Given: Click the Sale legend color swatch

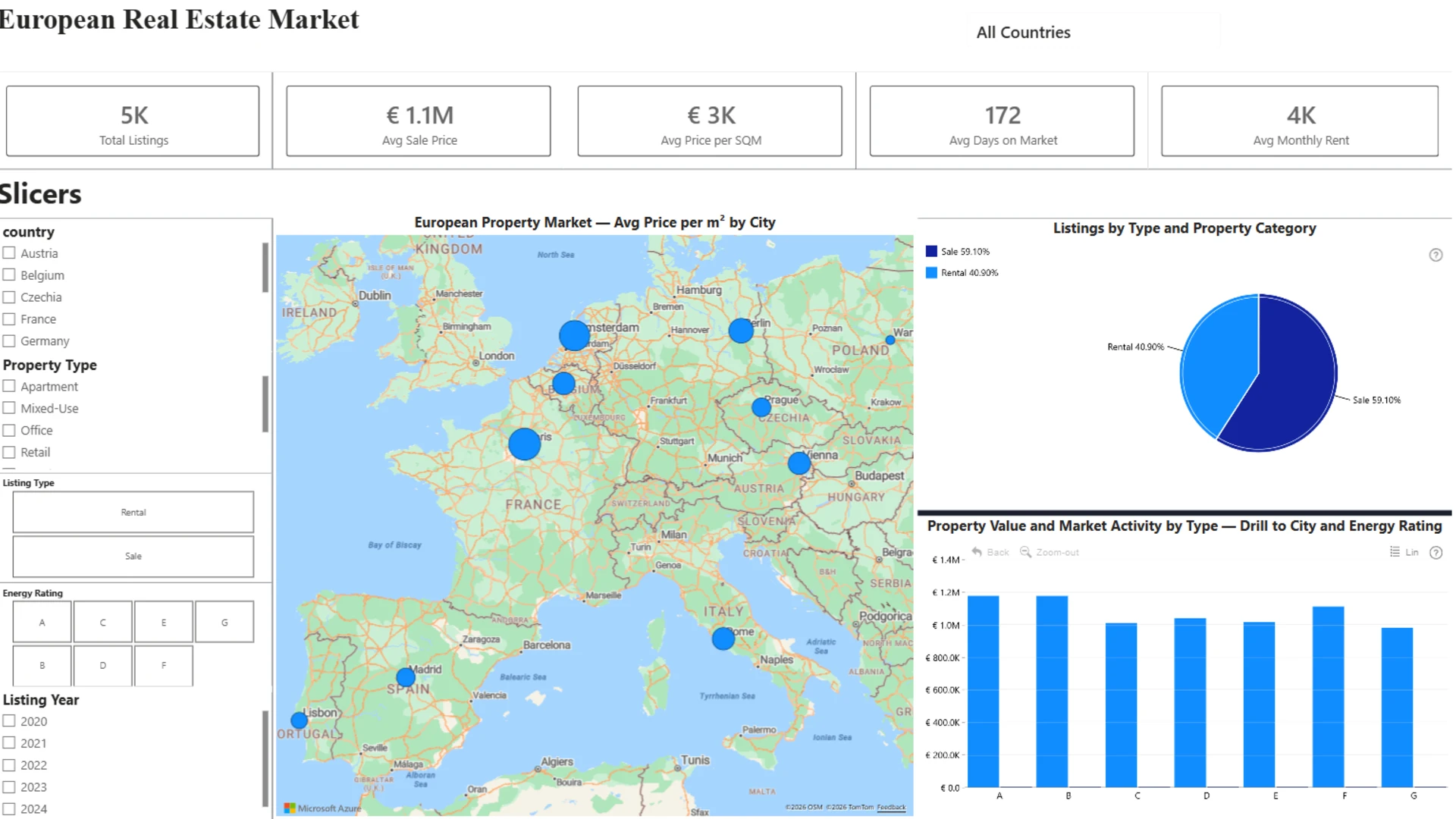Looking at the screenshot, I should tap(931, 252).
